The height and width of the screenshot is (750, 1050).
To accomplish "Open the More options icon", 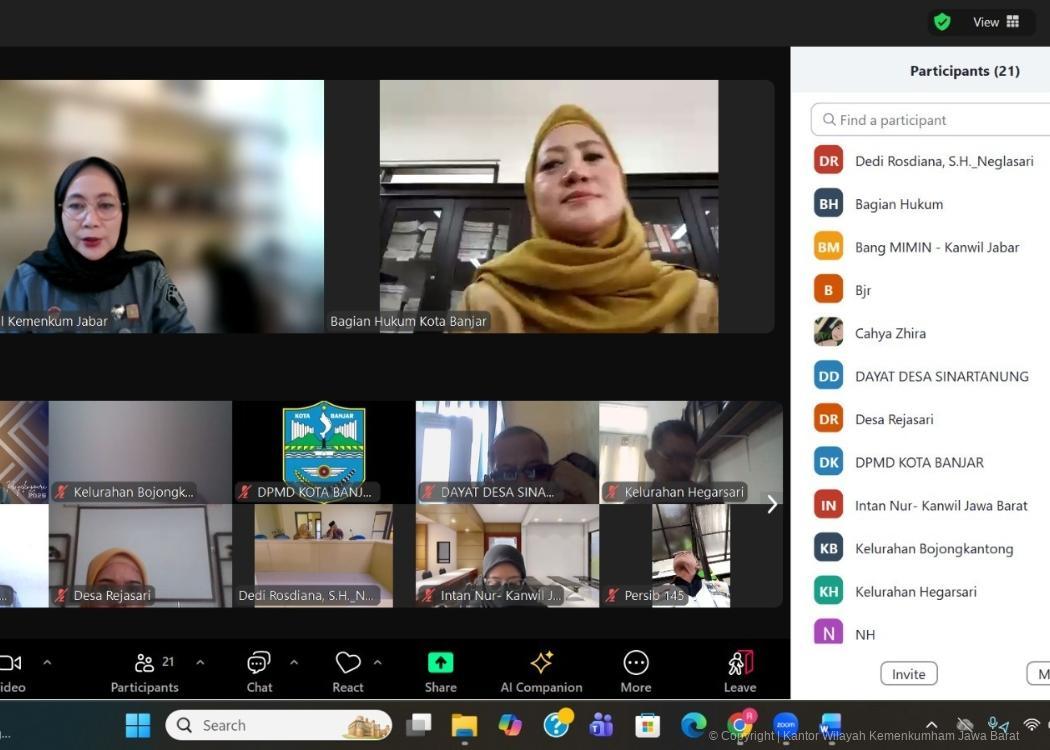I will (636, 663).
